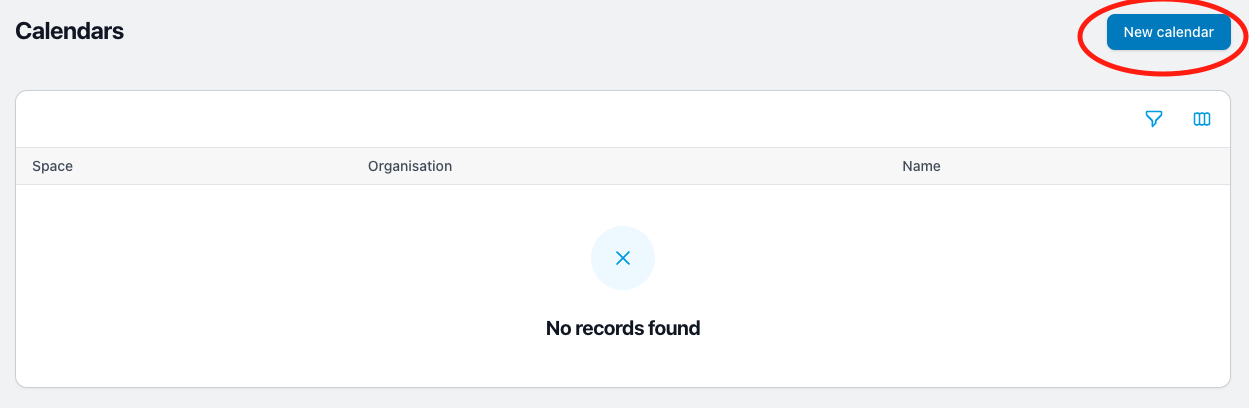This screenshot has height=408, width=1249.
Task: Click the Calendars page heading
Action: pyautogui.click(x=70, y=31)
